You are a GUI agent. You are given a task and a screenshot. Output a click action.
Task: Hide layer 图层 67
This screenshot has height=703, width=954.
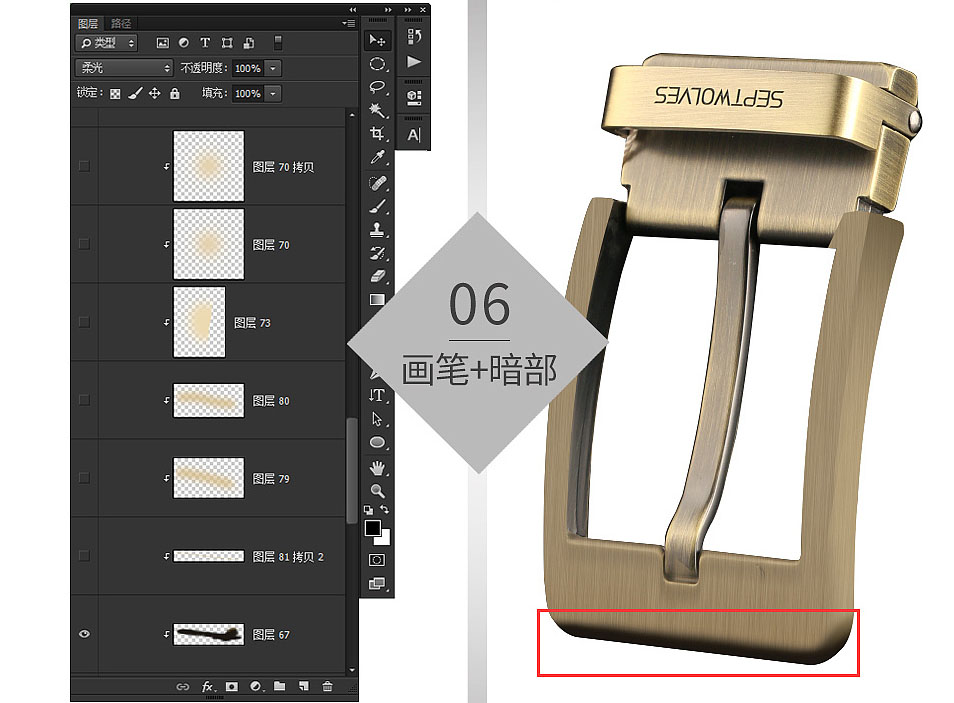[x=85, y=634]
